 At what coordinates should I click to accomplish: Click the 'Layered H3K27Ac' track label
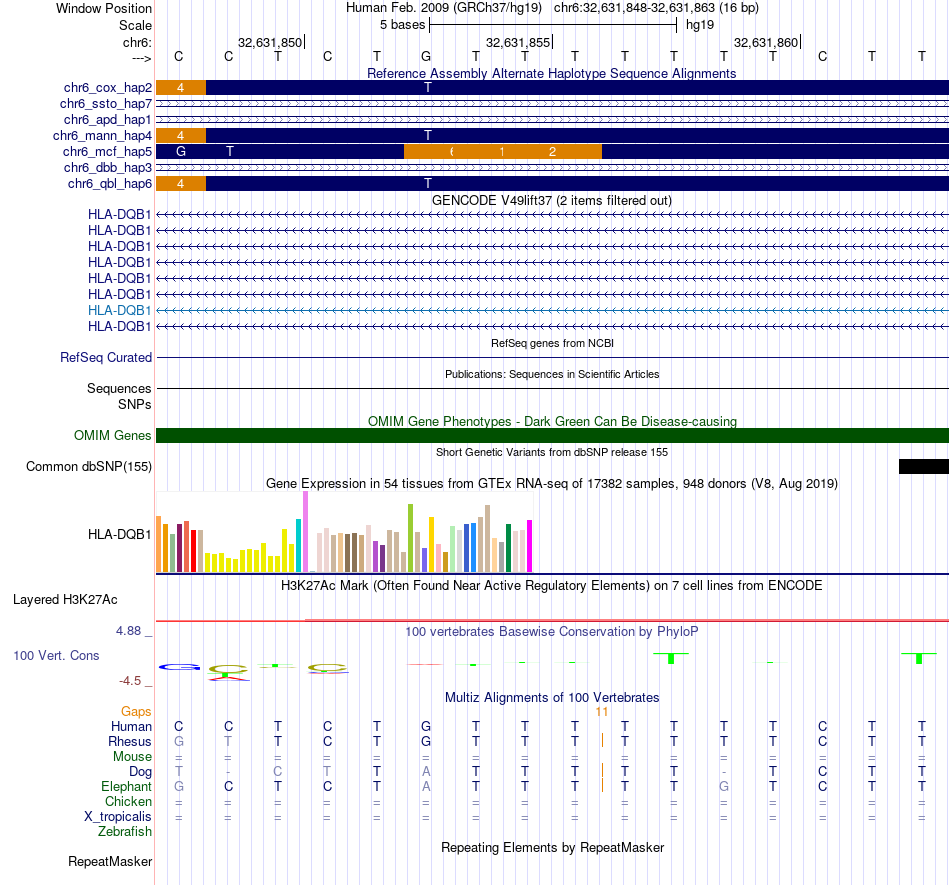[65, 600]
